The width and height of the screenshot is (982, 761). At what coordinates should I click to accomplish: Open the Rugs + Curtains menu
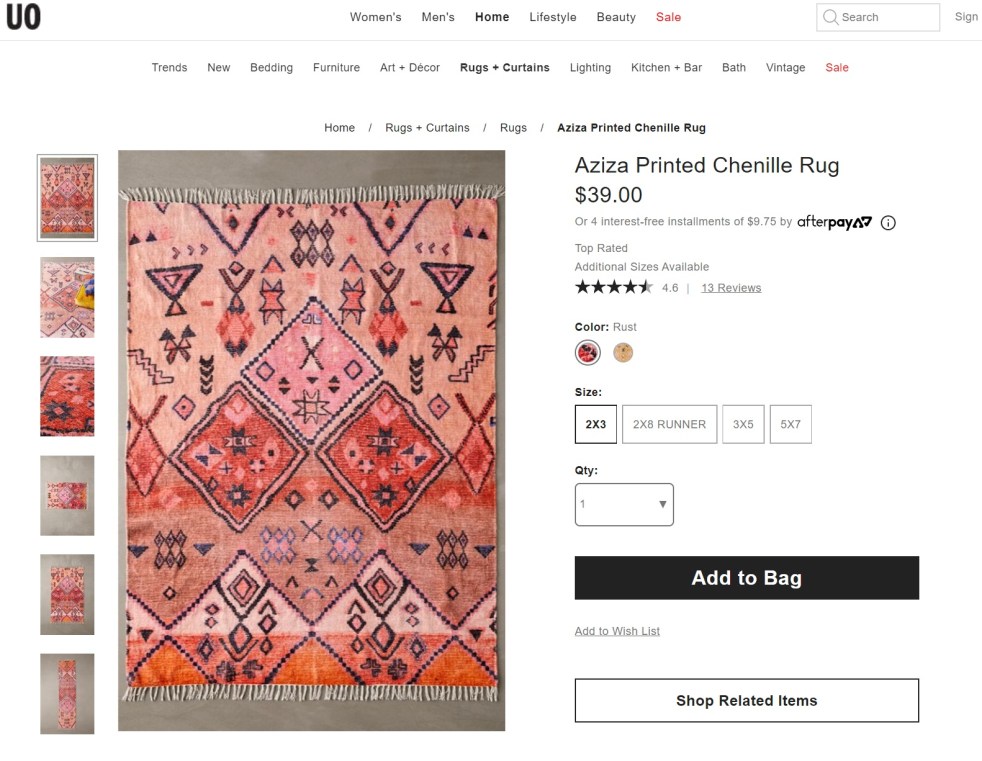[x=505, y=68]
